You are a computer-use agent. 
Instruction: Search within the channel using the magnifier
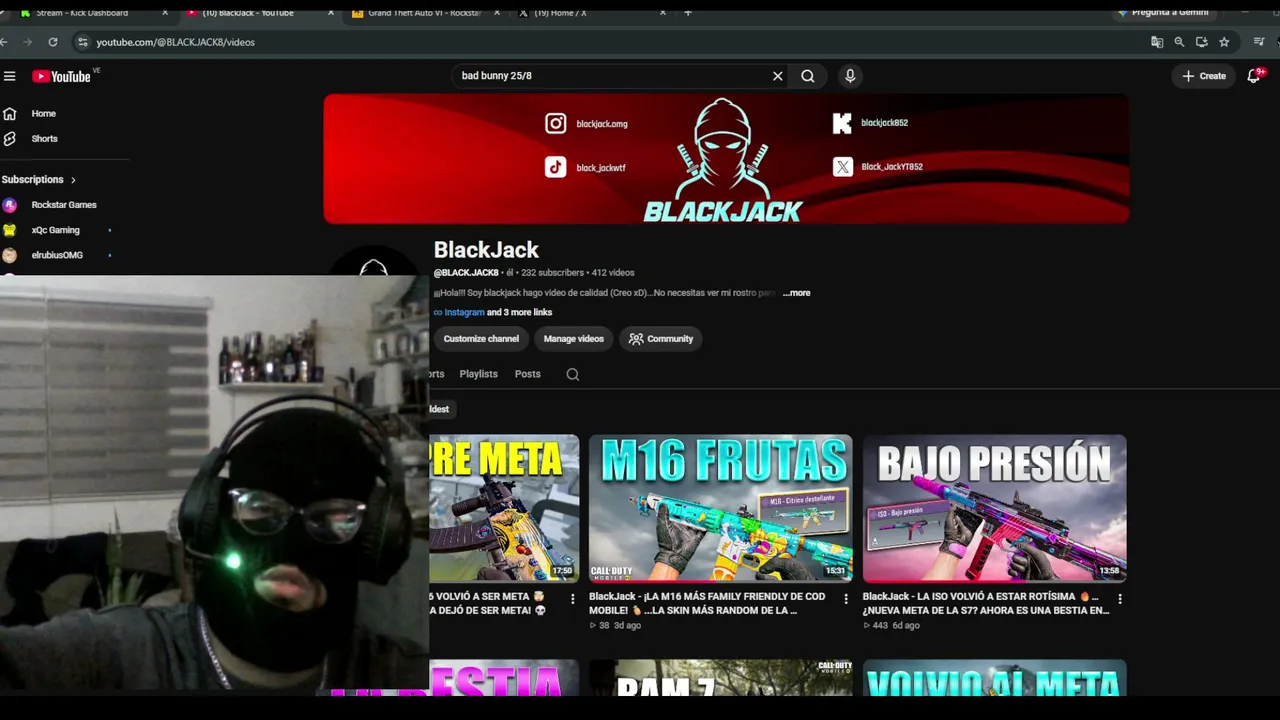[x=573, y=375]
